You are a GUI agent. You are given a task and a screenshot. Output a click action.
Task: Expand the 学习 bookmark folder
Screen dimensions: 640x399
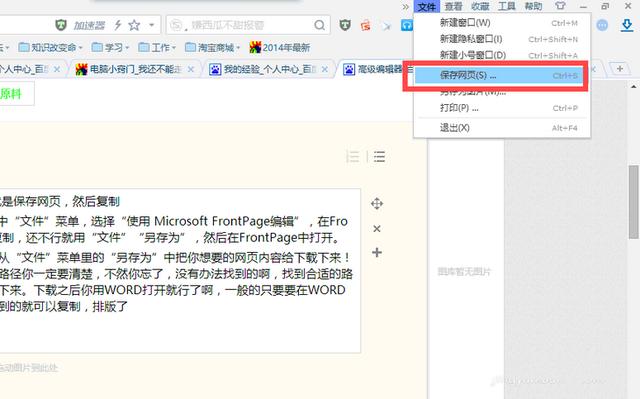110,48
